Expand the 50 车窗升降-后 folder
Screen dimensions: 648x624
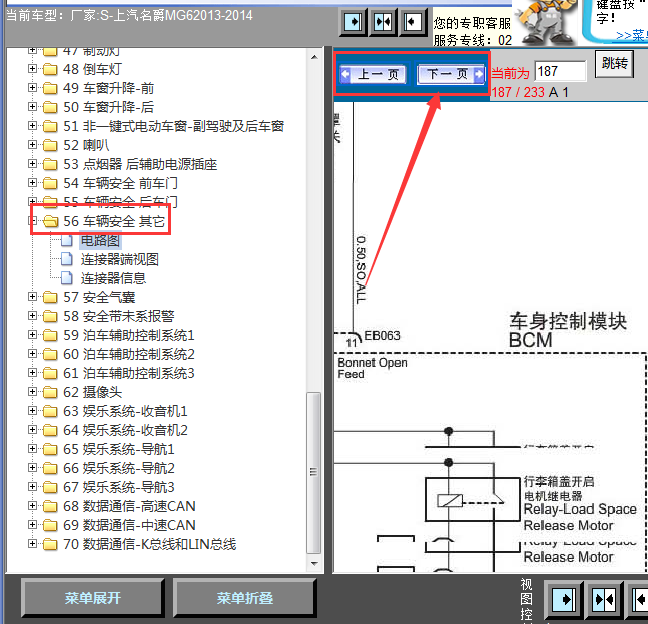point(32,107)
